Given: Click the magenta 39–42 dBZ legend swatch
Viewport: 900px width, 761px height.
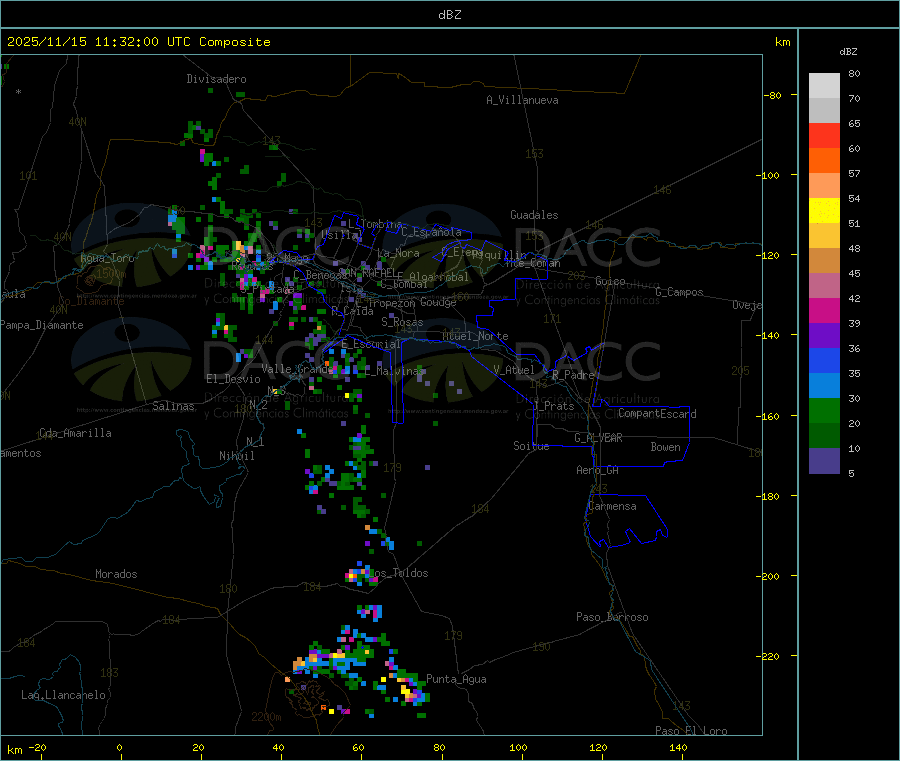Looking at the screenshot, I should coord(824,310).
